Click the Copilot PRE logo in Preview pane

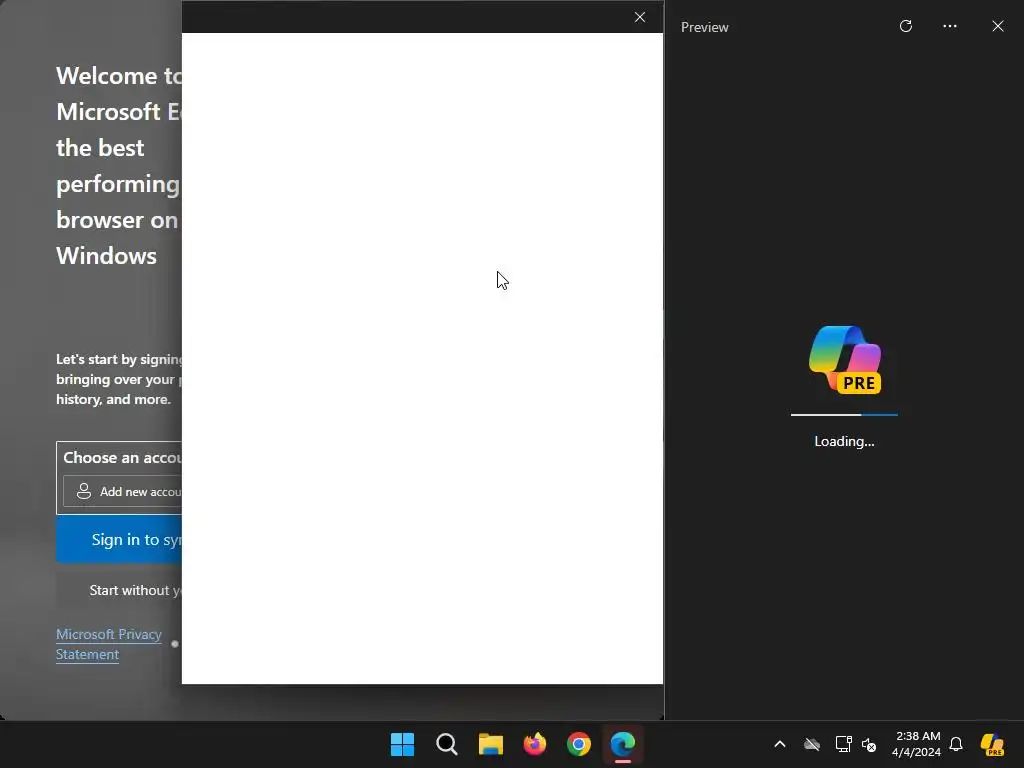click(x=845, y=360)
